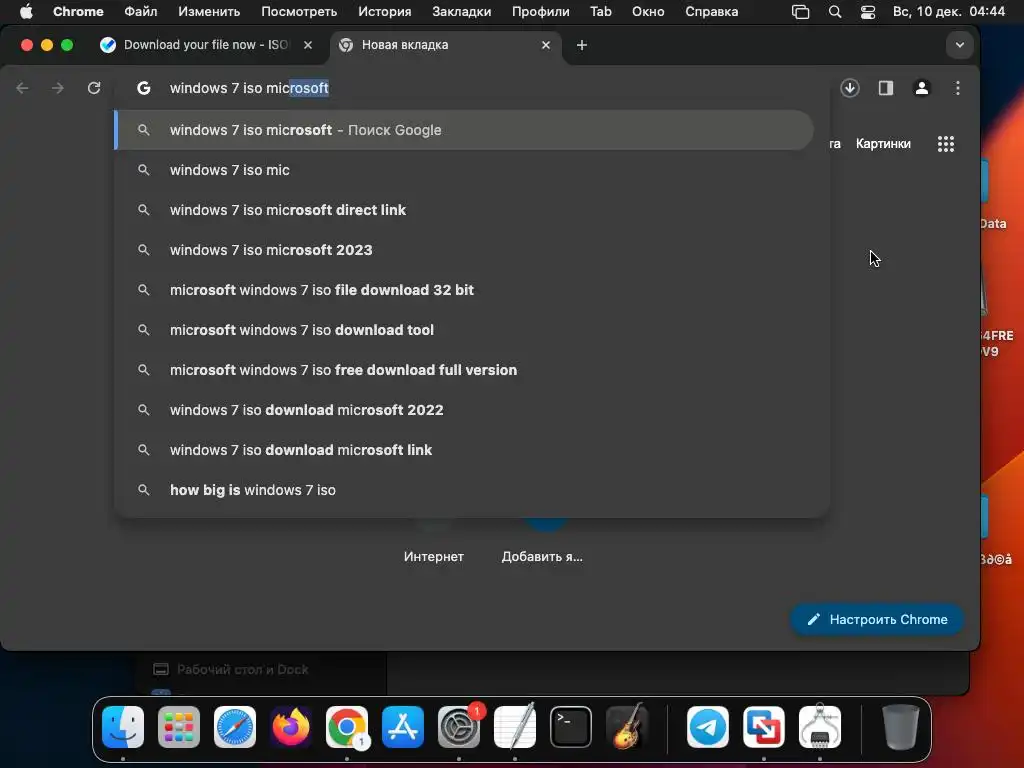Open the Chrome application menu
The height and width of the screenshot is (768, 1024).
[x=78, y=11]
